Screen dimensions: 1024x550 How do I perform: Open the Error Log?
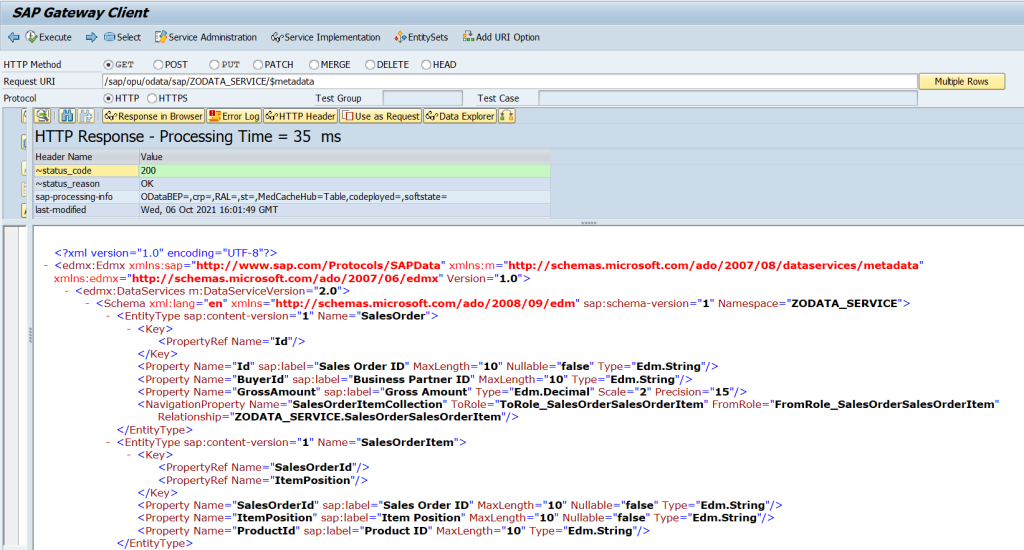point(234,116)
